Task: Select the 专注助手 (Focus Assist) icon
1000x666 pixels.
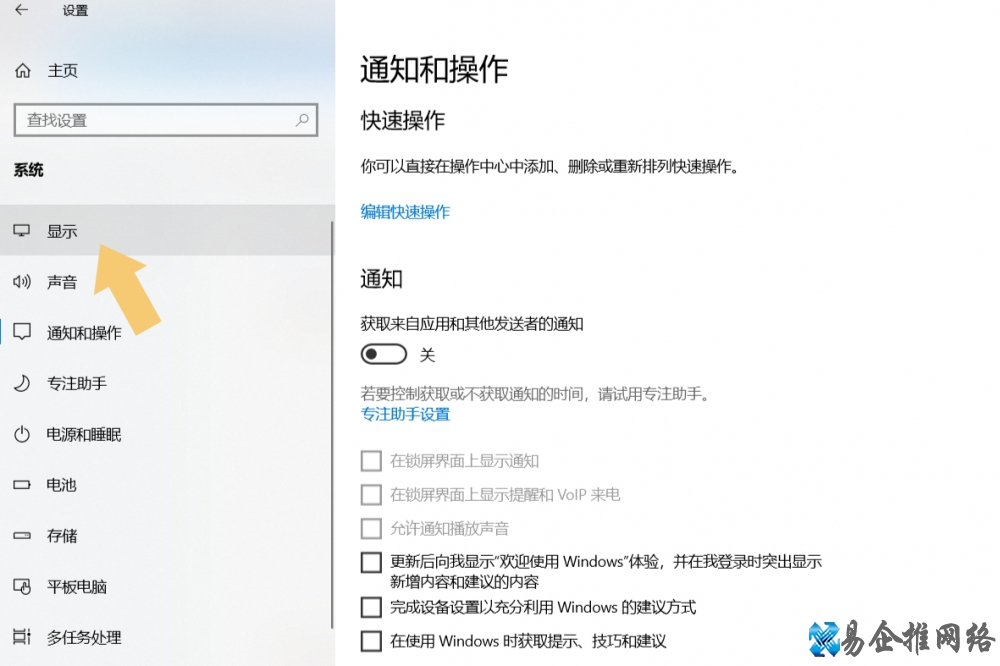Action: [x=22, y=383]
